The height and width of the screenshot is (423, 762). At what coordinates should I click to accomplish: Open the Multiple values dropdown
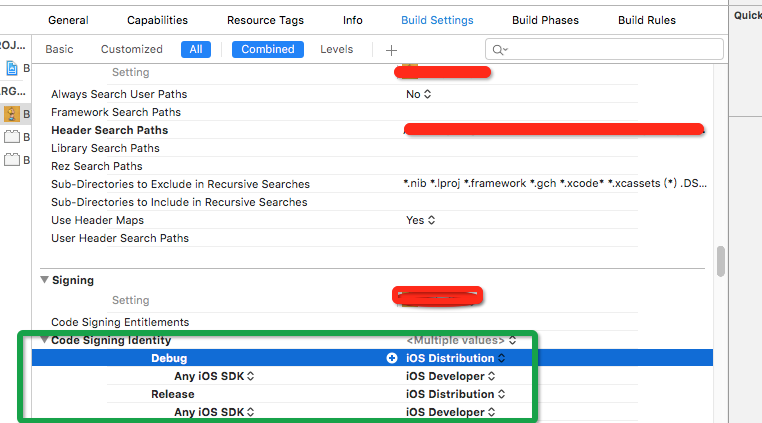tap(461, 340)
